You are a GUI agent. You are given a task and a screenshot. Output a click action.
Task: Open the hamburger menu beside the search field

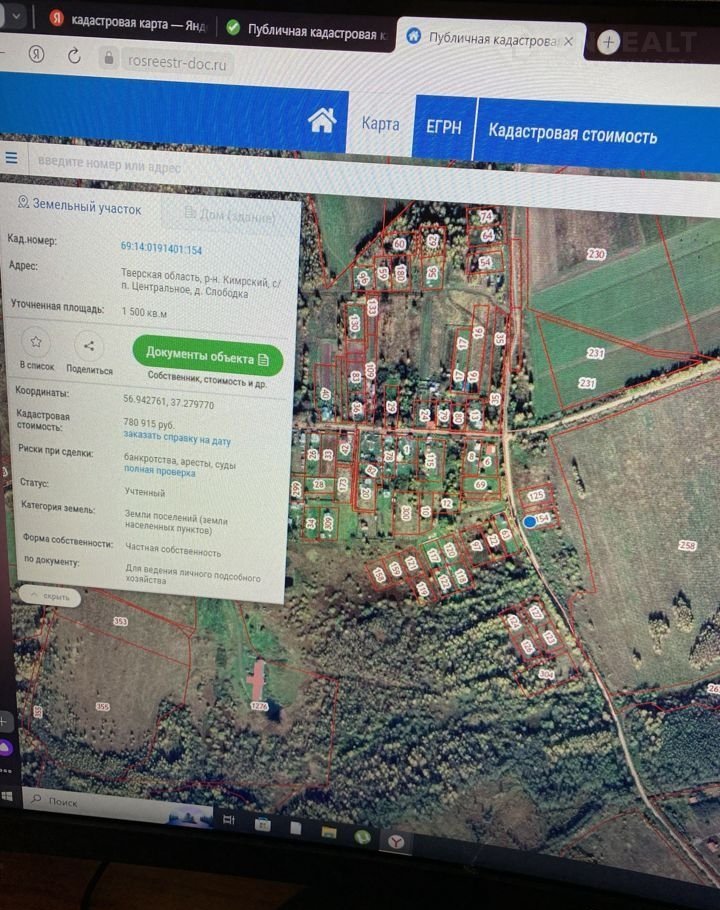(12, 157)
